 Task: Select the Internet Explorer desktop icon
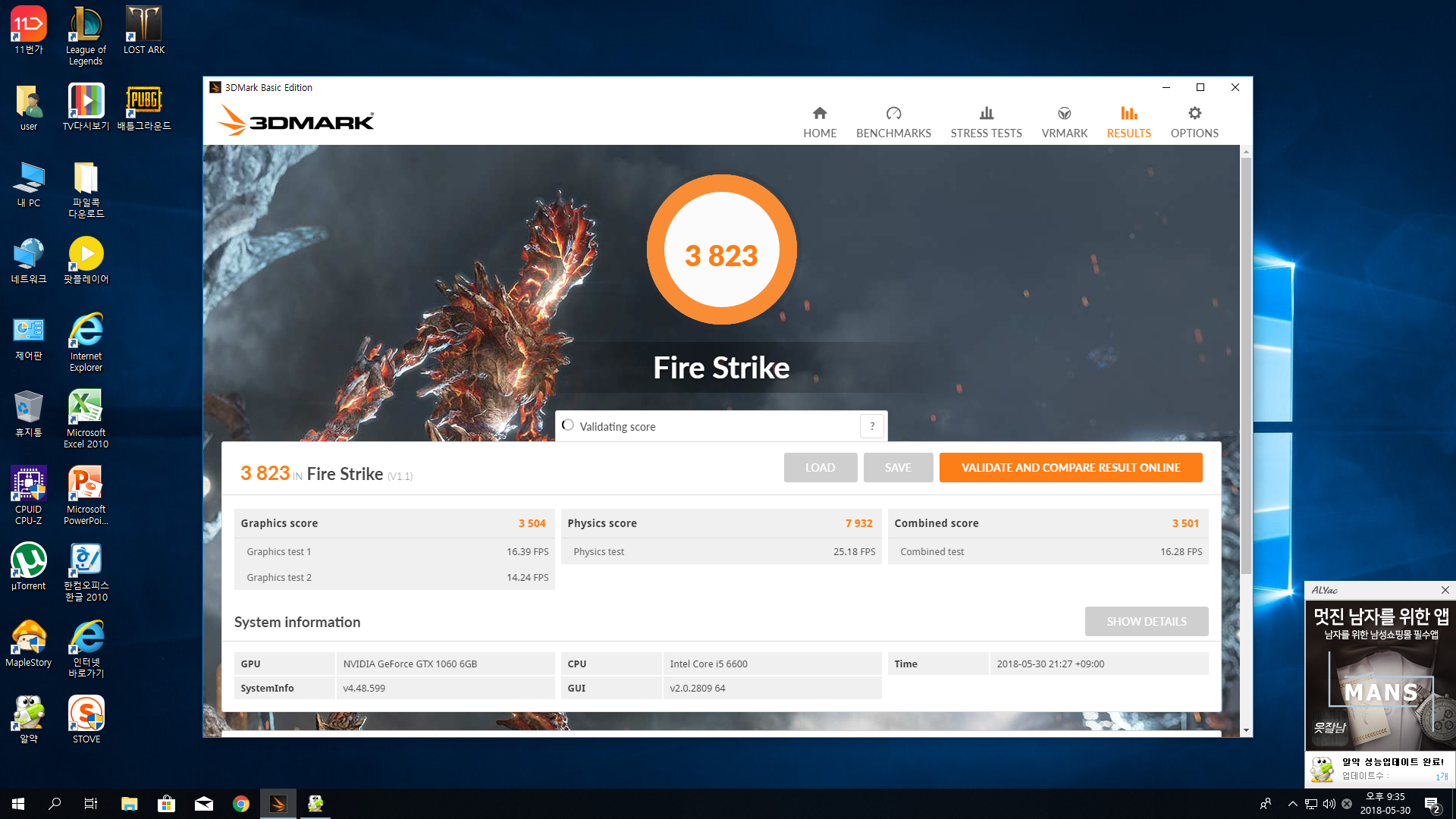(86, 342)
